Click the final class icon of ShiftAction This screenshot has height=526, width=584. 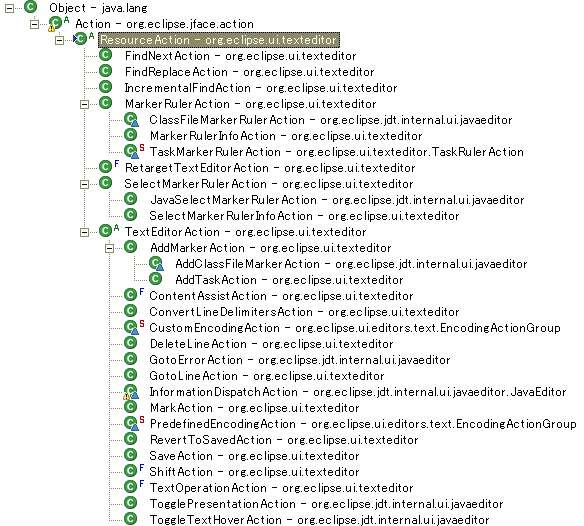click(x=133, y=471)
